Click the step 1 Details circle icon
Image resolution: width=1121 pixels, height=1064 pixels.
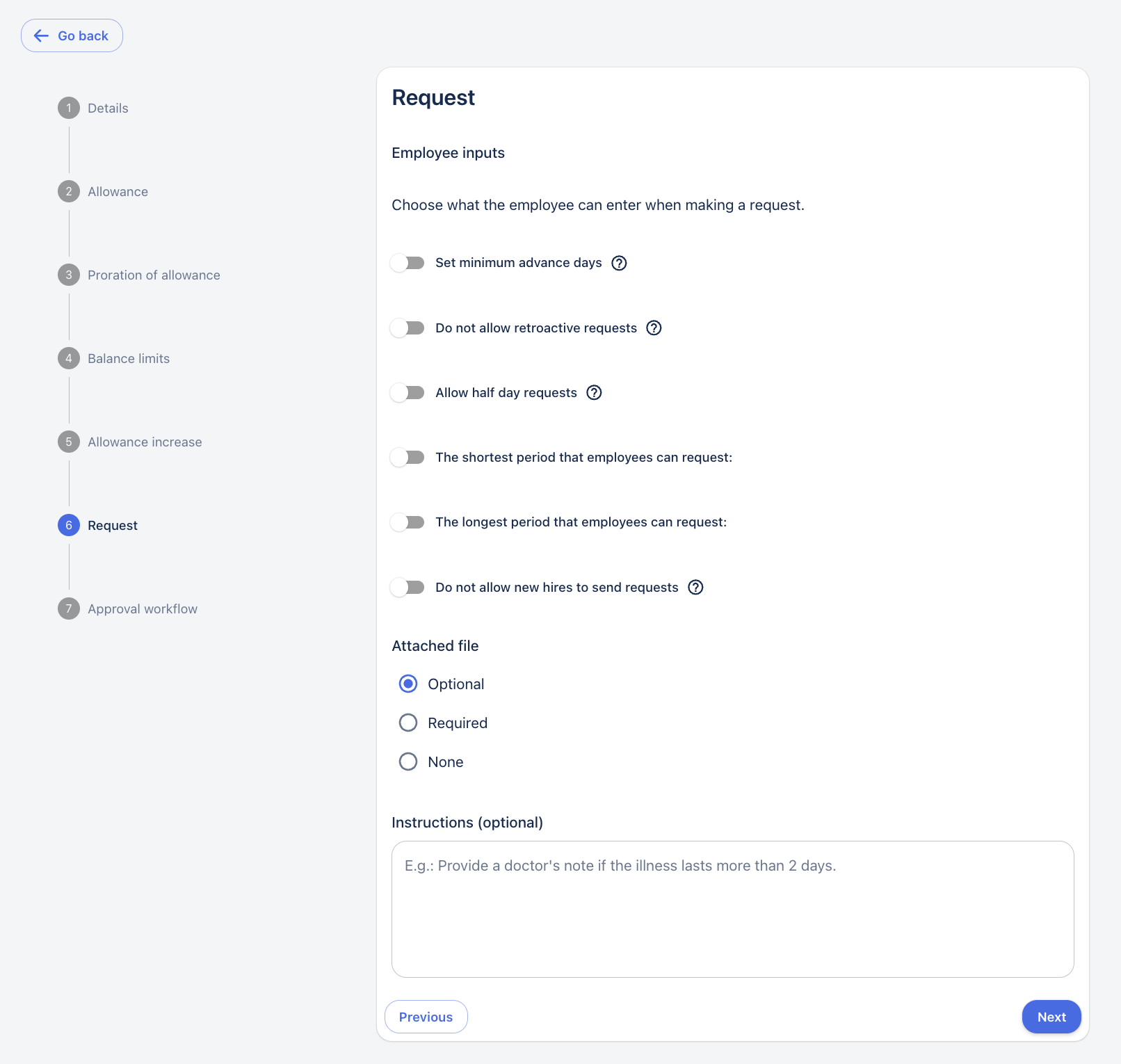(69, 108)
